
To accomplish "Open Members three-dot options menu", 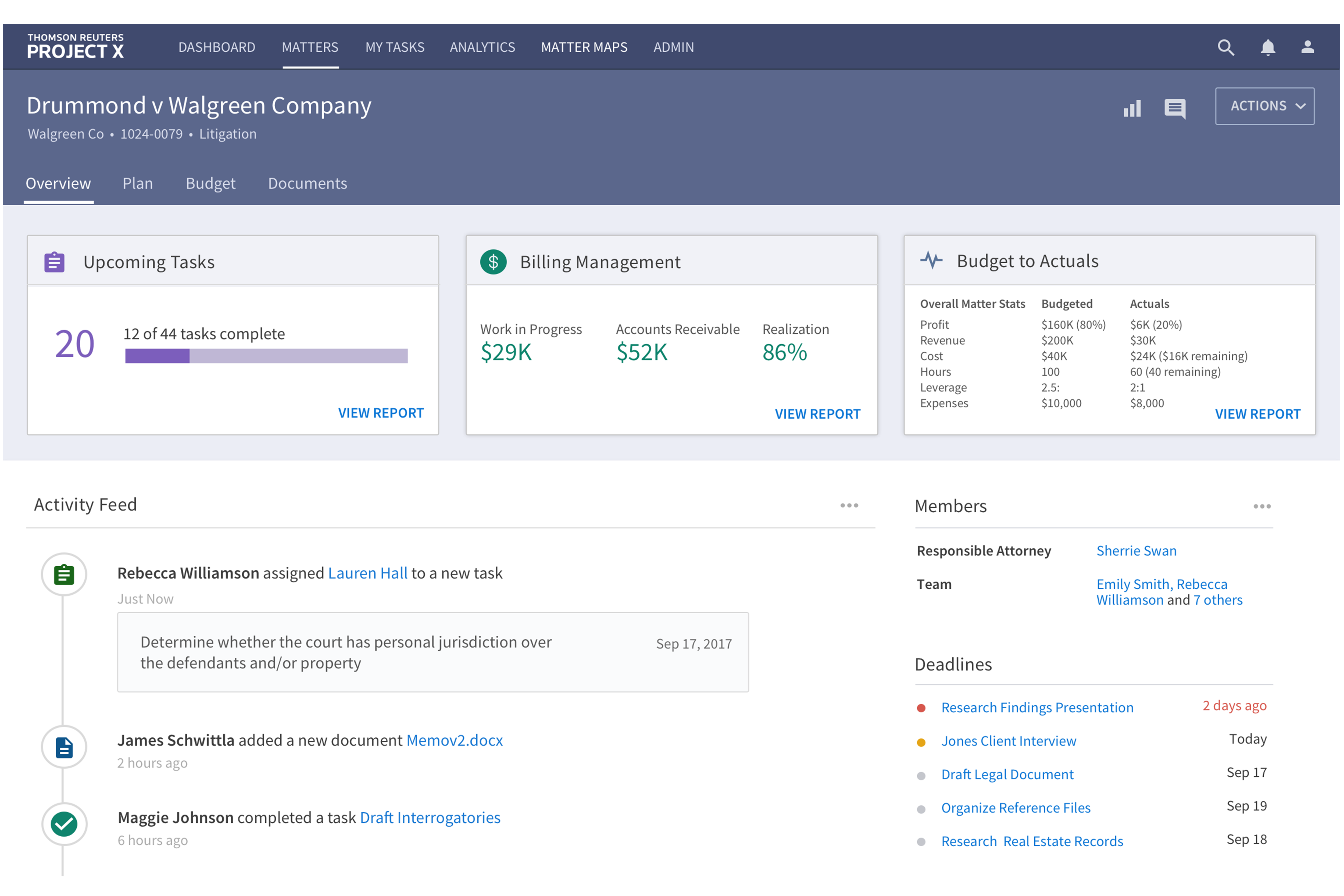I will [x=1262, y=507].
